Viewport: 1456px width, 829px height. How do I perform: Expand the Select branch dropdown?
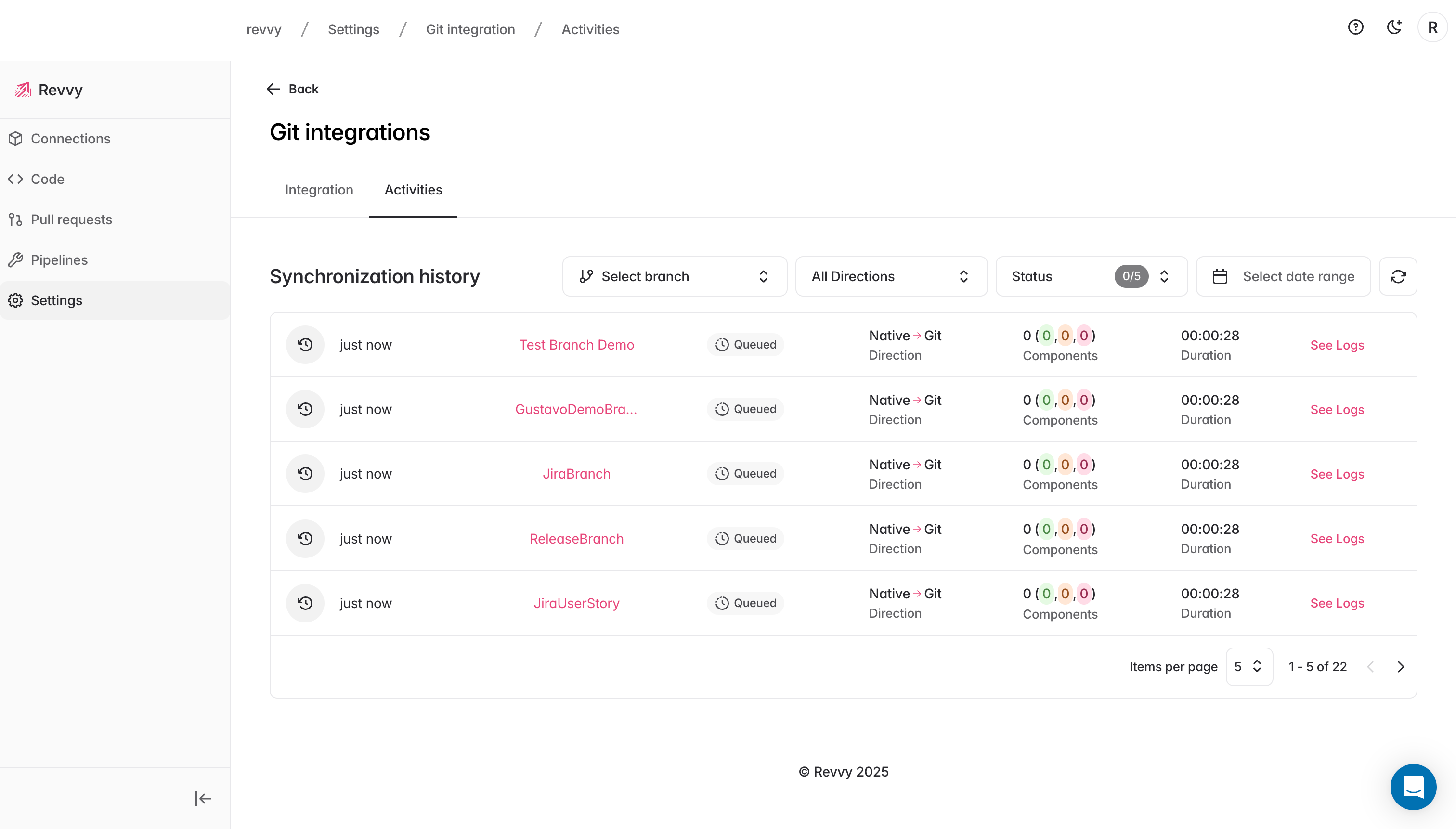pyautogui.click(x=674, y=277)
